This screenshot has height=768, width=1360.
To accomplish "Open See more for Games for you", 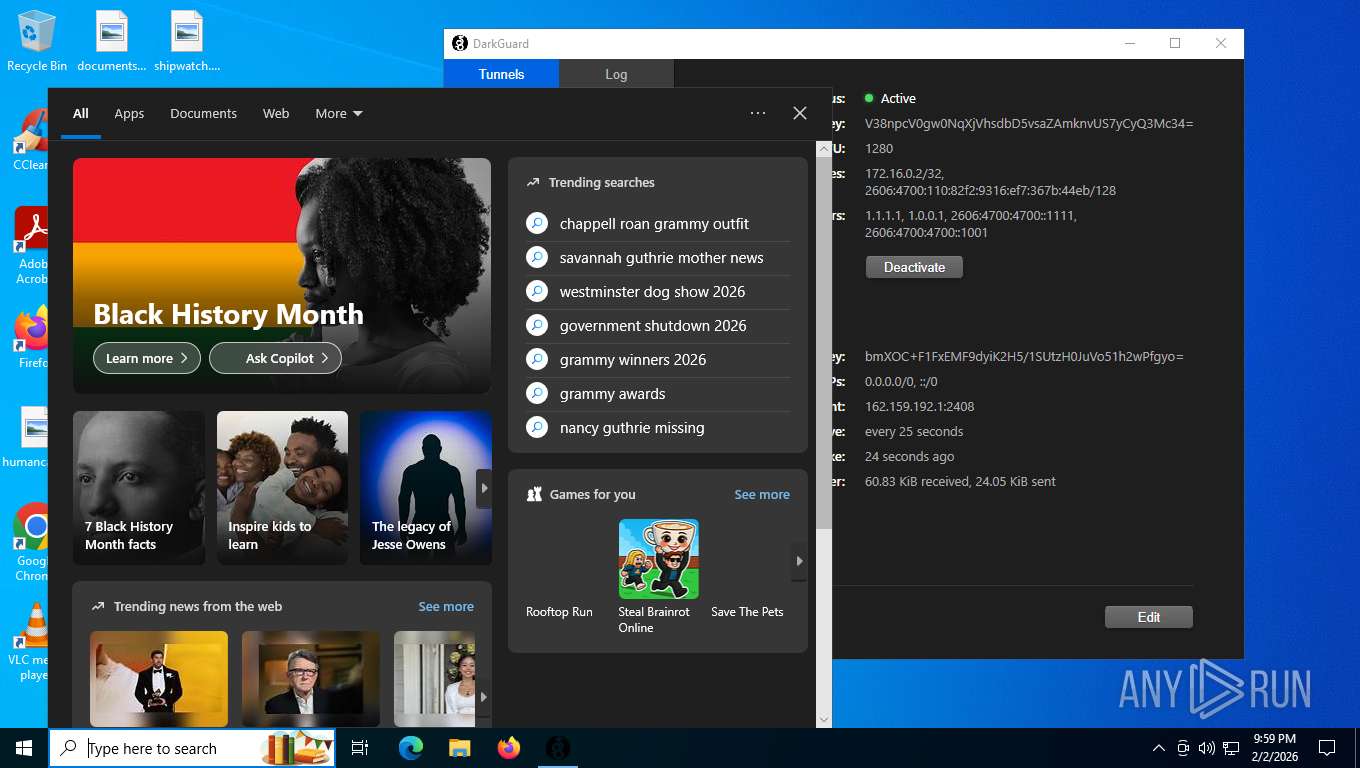I will (x=762, y=494).
